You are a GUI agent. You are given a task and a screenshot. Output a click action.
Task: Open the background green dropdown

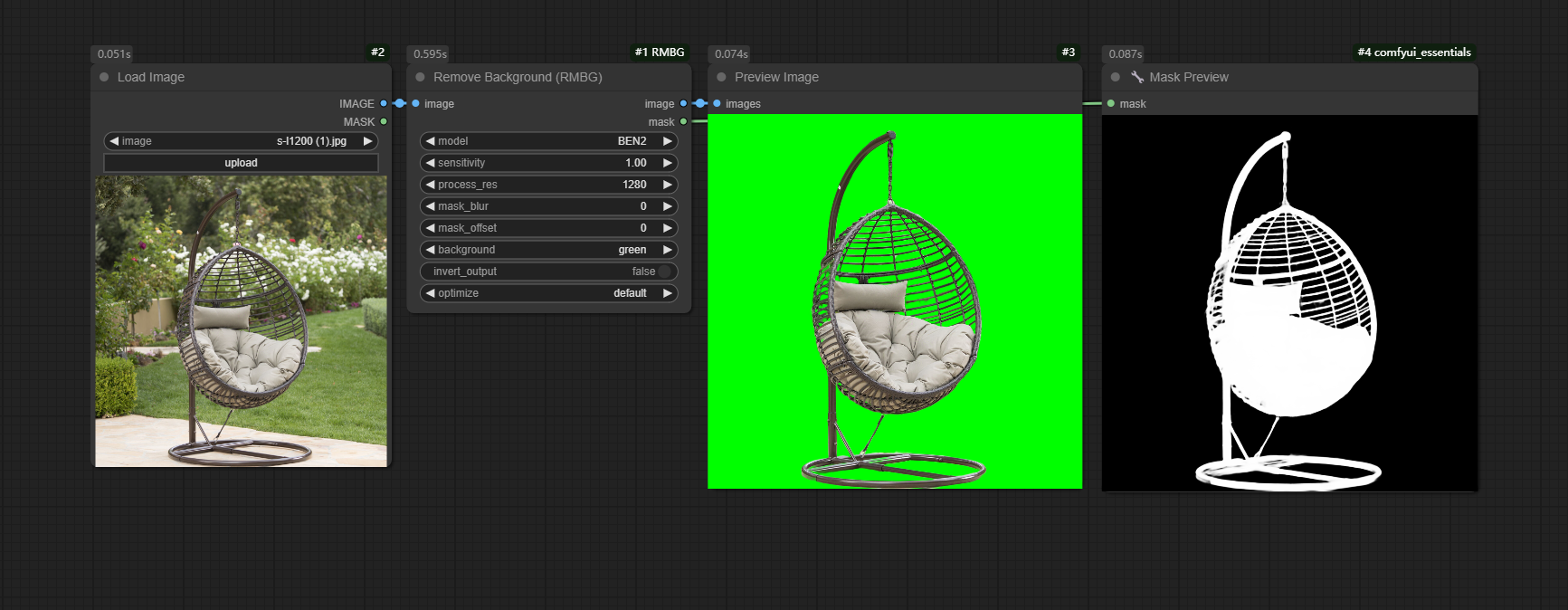548,250
